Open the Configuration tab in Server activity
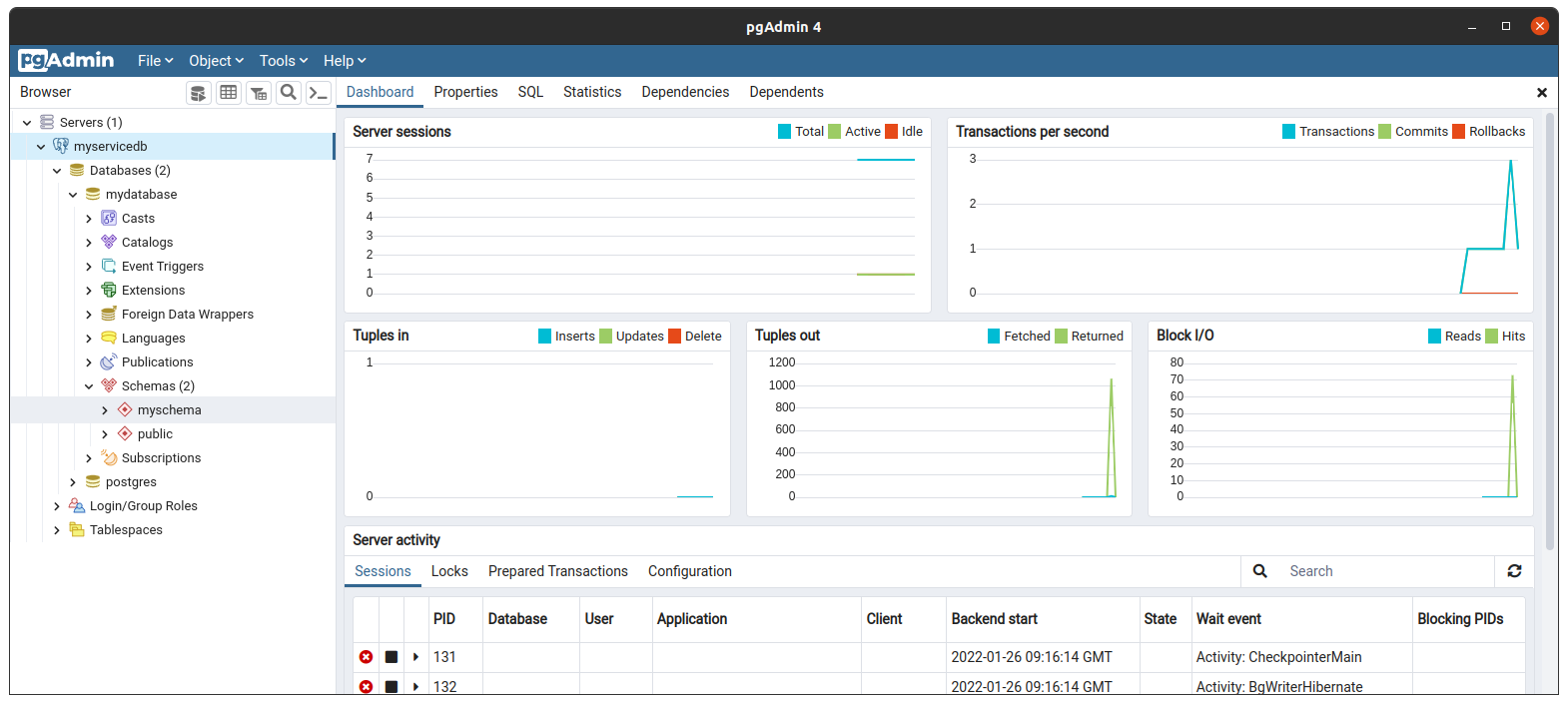Screen dimensions: 1568x704 (x=690, y=571)
